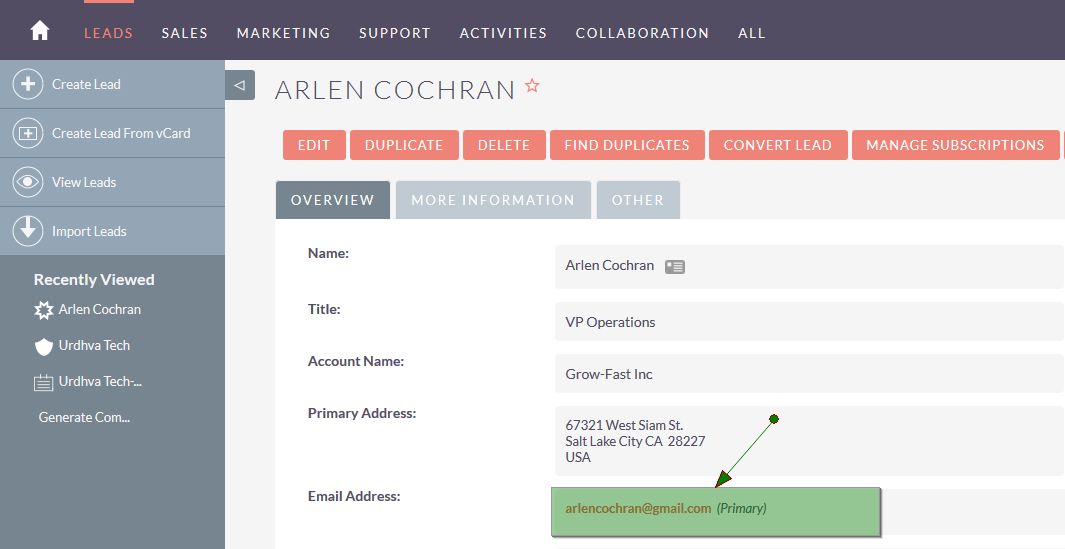Screen dimensions: 1065x549
Task: Open the vCard icon next to the name
Action: pos(674,267)
